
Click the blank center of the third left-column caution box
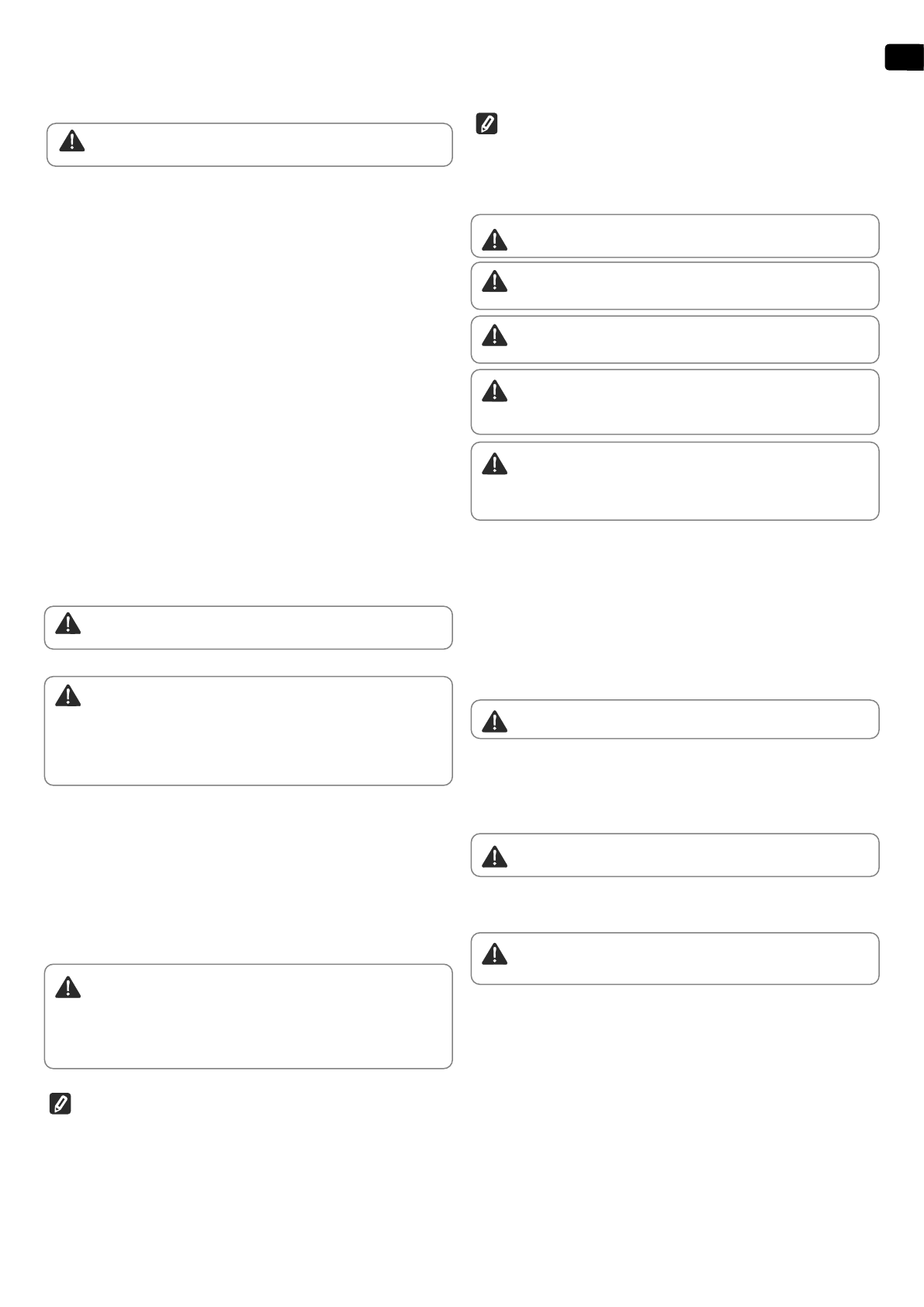pos(248,731)
